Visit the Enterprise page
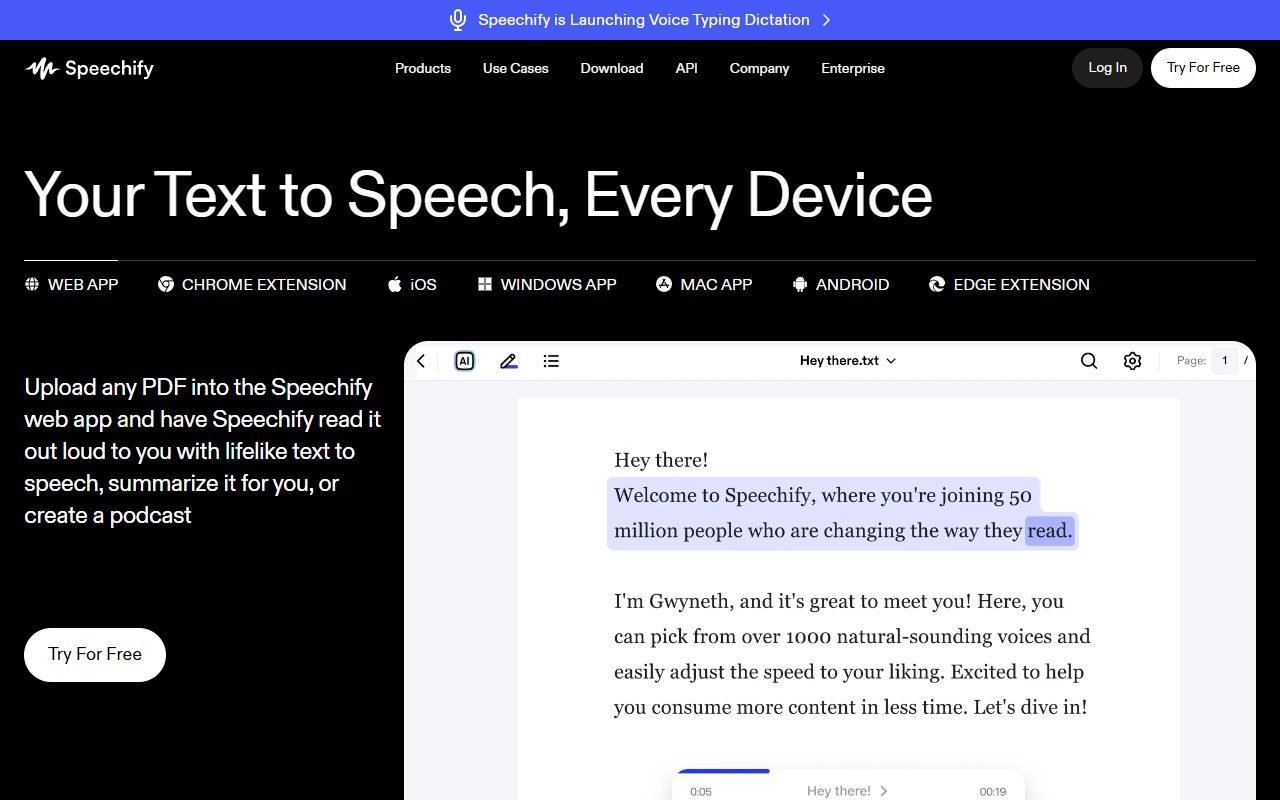 [x=853, y=68]
